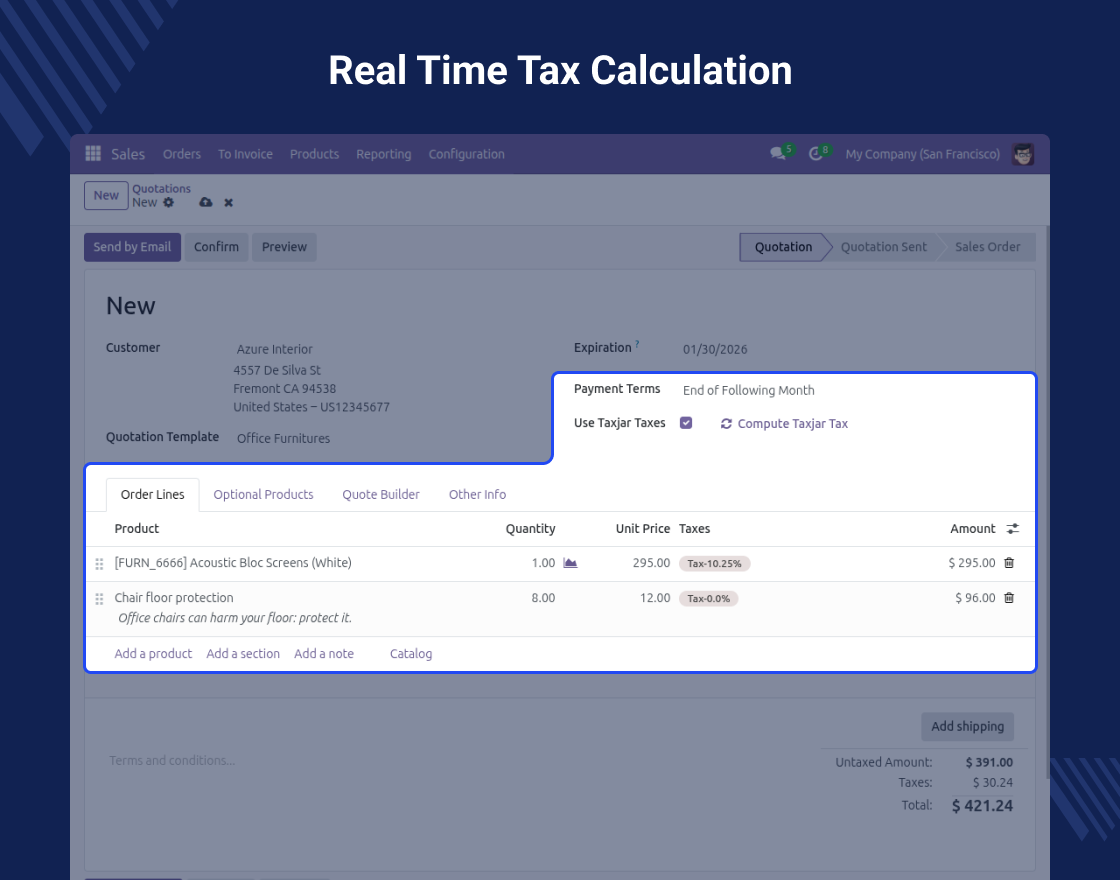Click the Quantity column header

click(x=530, y=529)
